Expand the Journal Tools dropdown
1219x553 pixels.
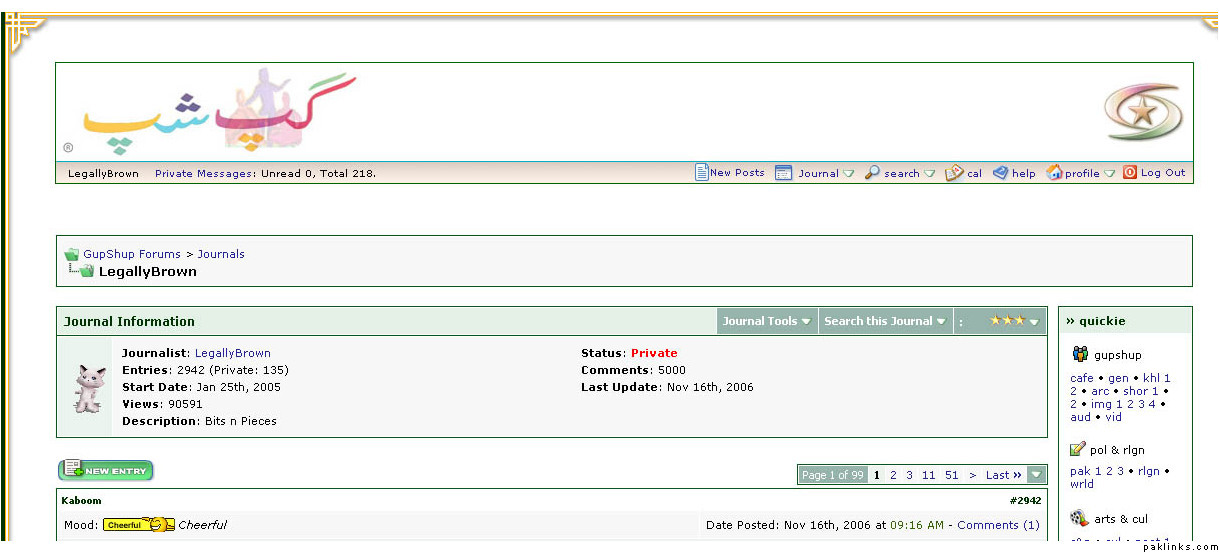pyautogui.click(x=766, y=321)
